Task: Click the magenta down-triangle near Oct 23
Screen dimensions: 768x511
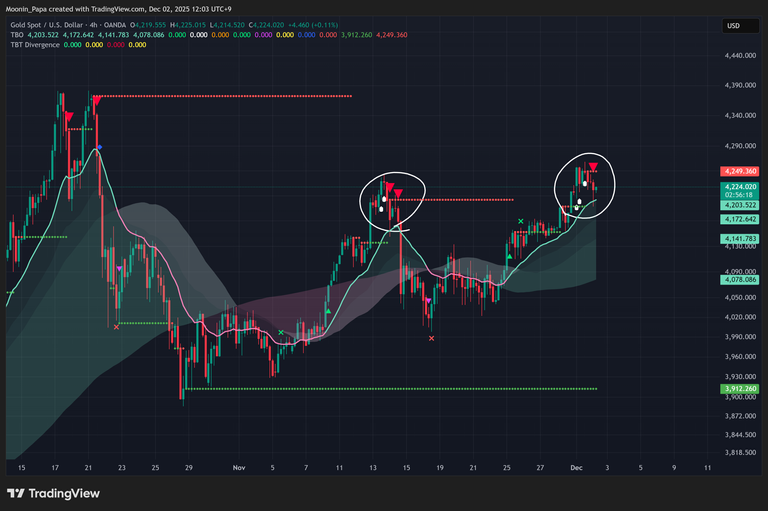Action: pyautogui.click(x=120, y=269)
